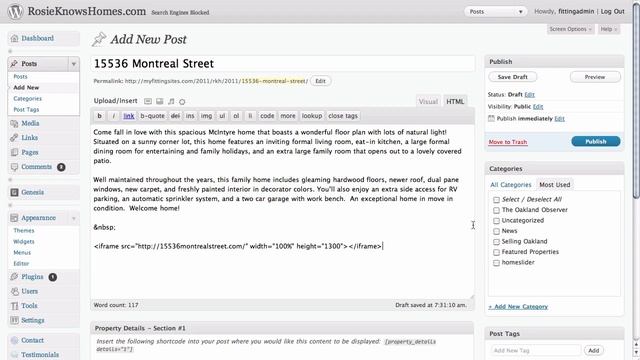Click the Settings icon in sidebar

tap(15, 320)
